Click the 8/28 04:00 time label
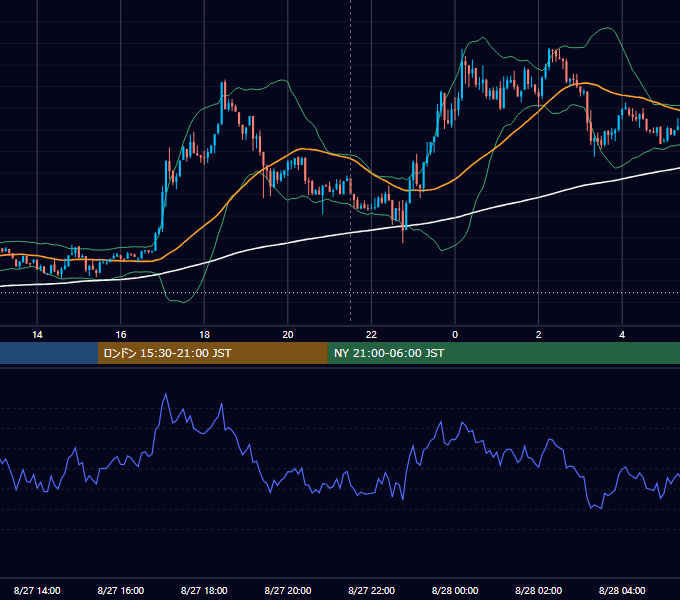 (622, 590)
